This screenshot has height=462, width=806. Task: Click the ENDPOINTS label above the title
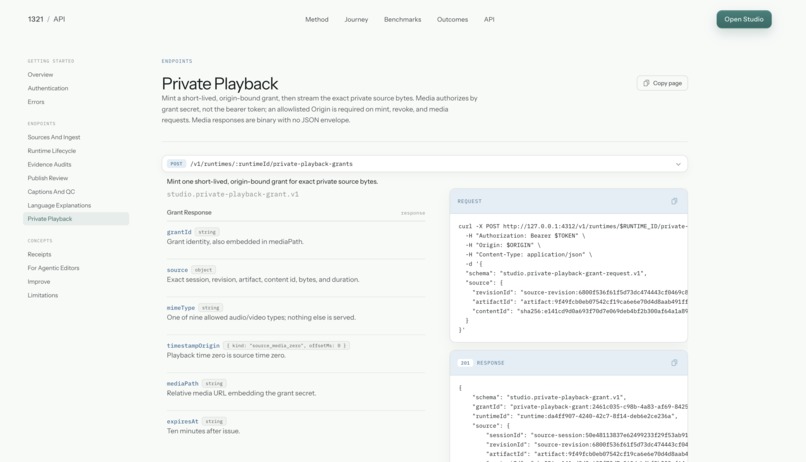point(177,61)
